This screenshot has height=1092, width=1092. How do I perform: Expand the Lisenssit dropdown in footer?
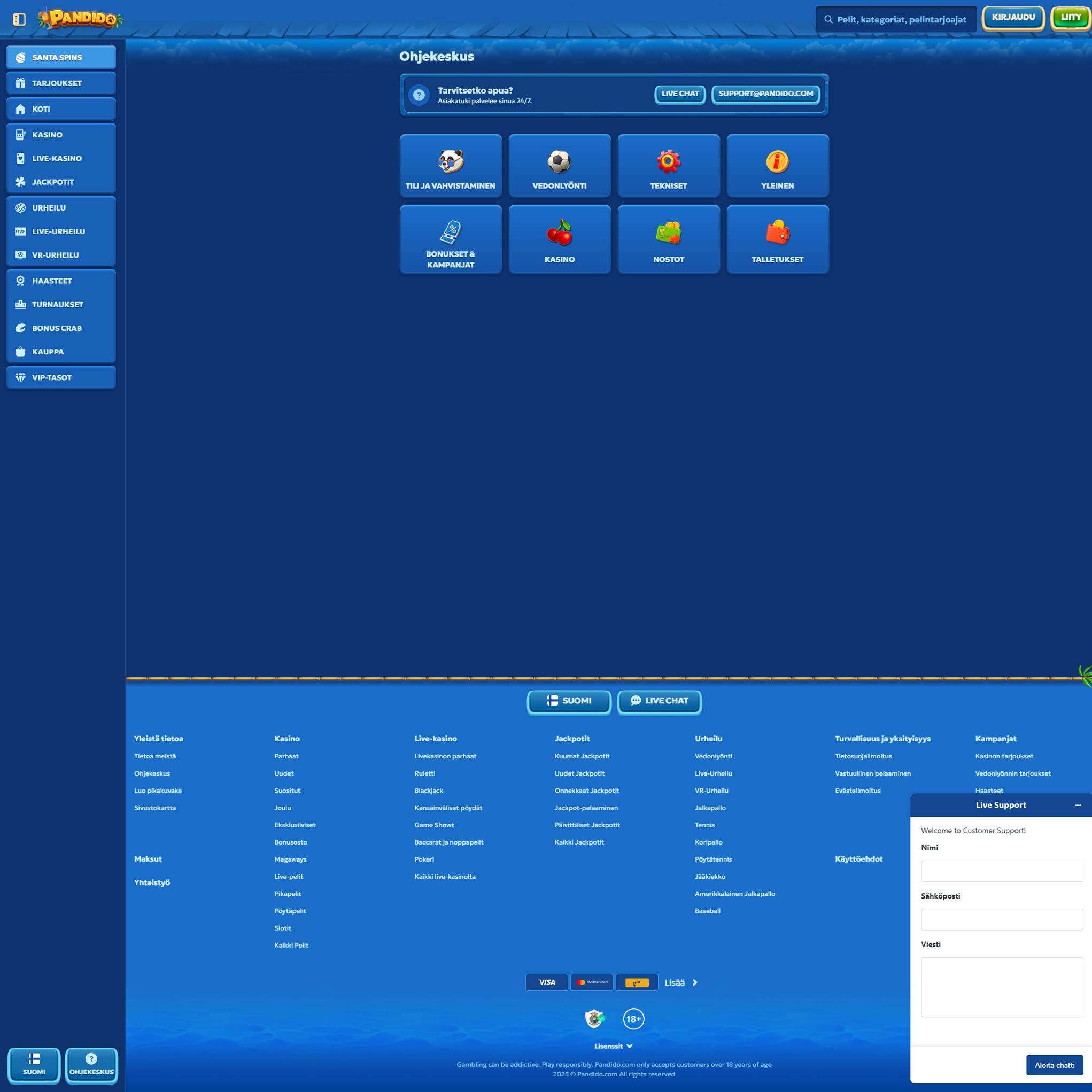point(613,1046)
